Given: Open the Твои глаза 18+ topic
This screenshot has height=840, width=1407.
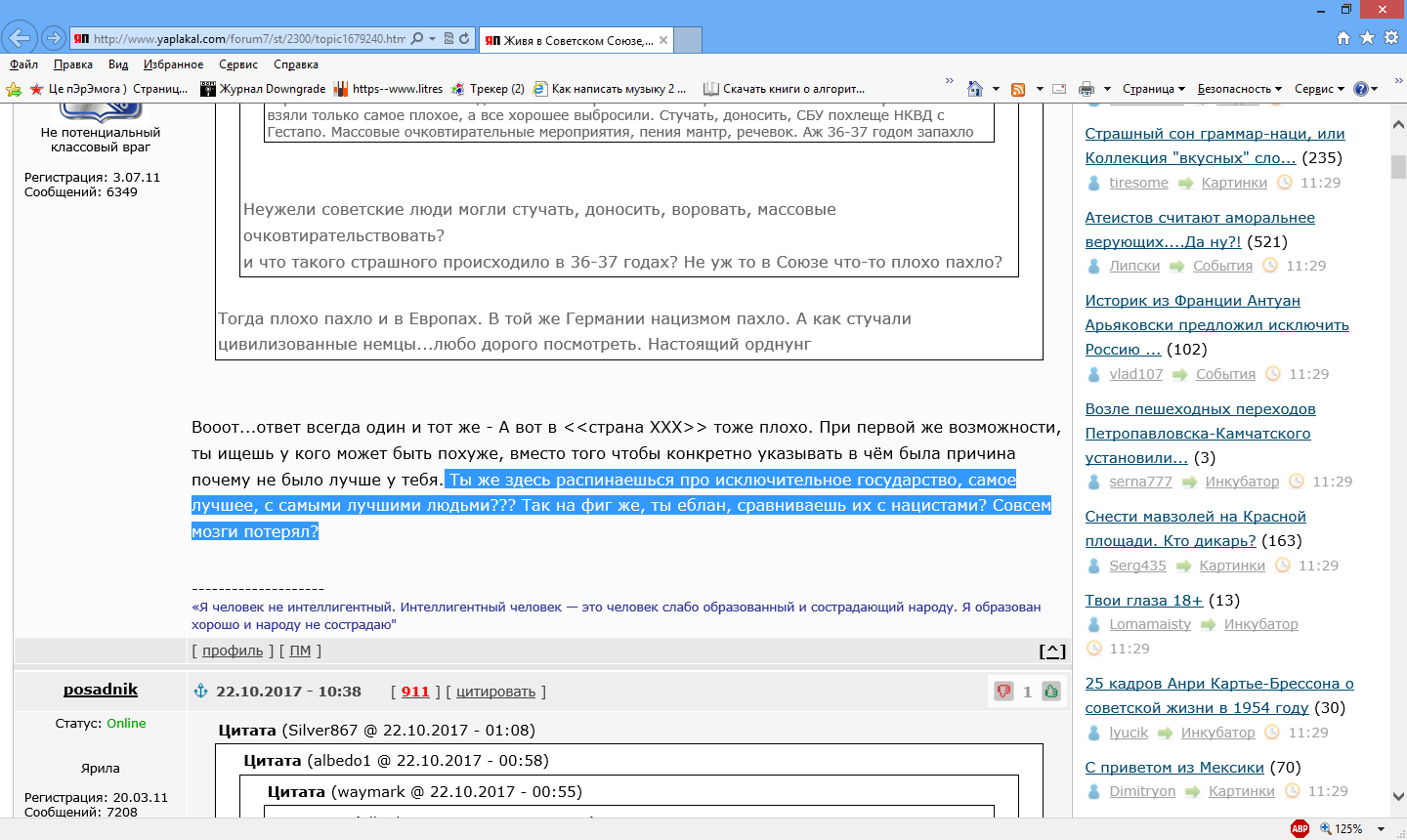Looking at the screenshot, I should (1144, 601).
